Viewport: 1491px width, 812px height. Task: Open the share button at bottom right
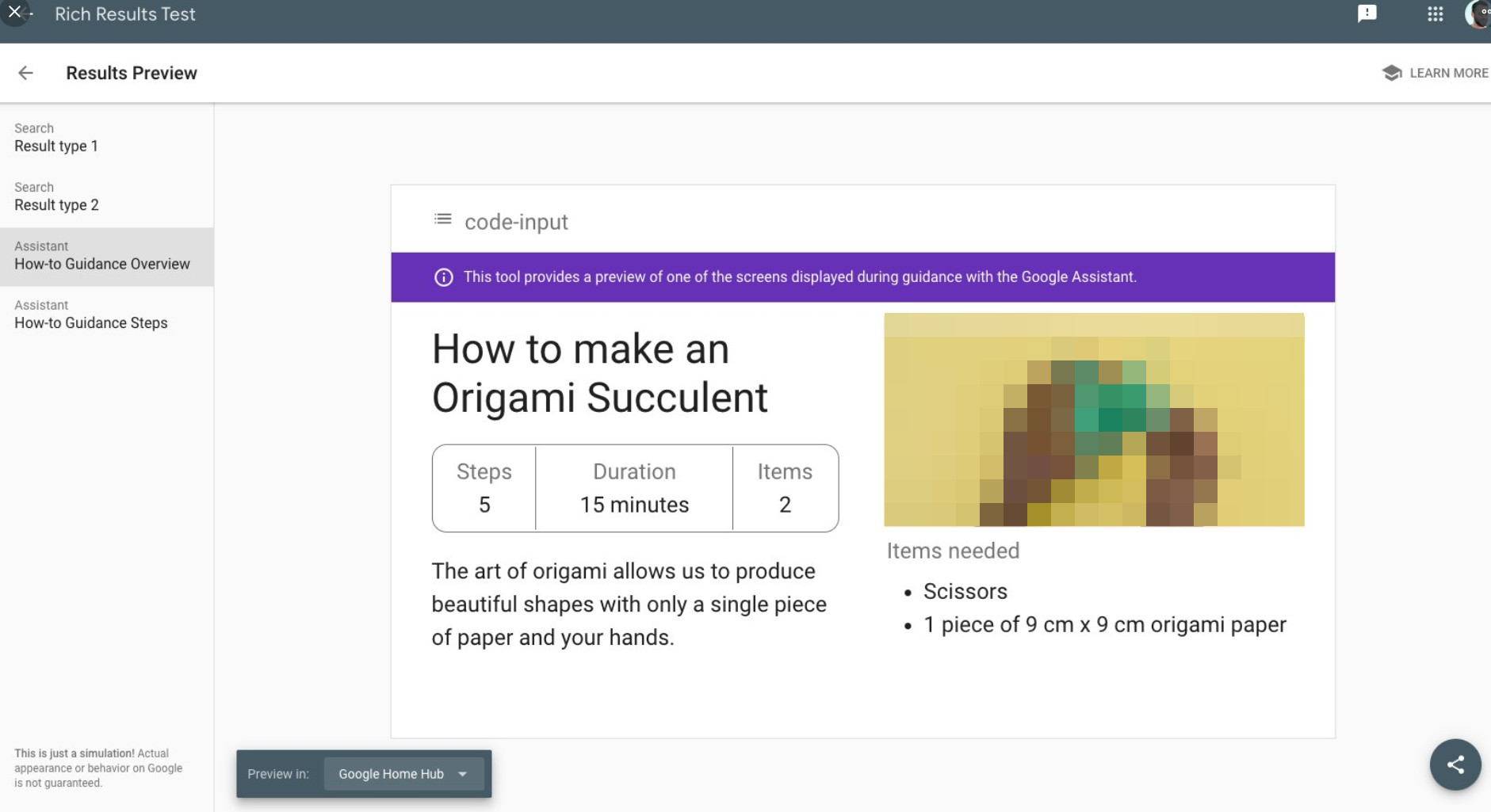click(1456, 764)
